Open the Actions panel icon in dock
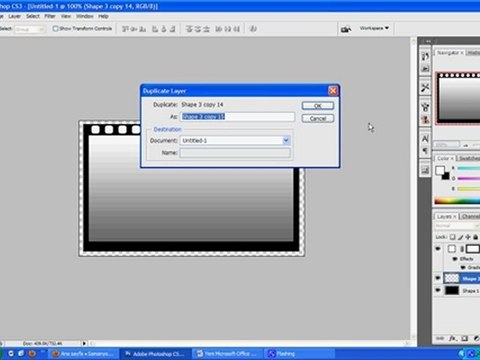480x360 pixels. point(425,69)
